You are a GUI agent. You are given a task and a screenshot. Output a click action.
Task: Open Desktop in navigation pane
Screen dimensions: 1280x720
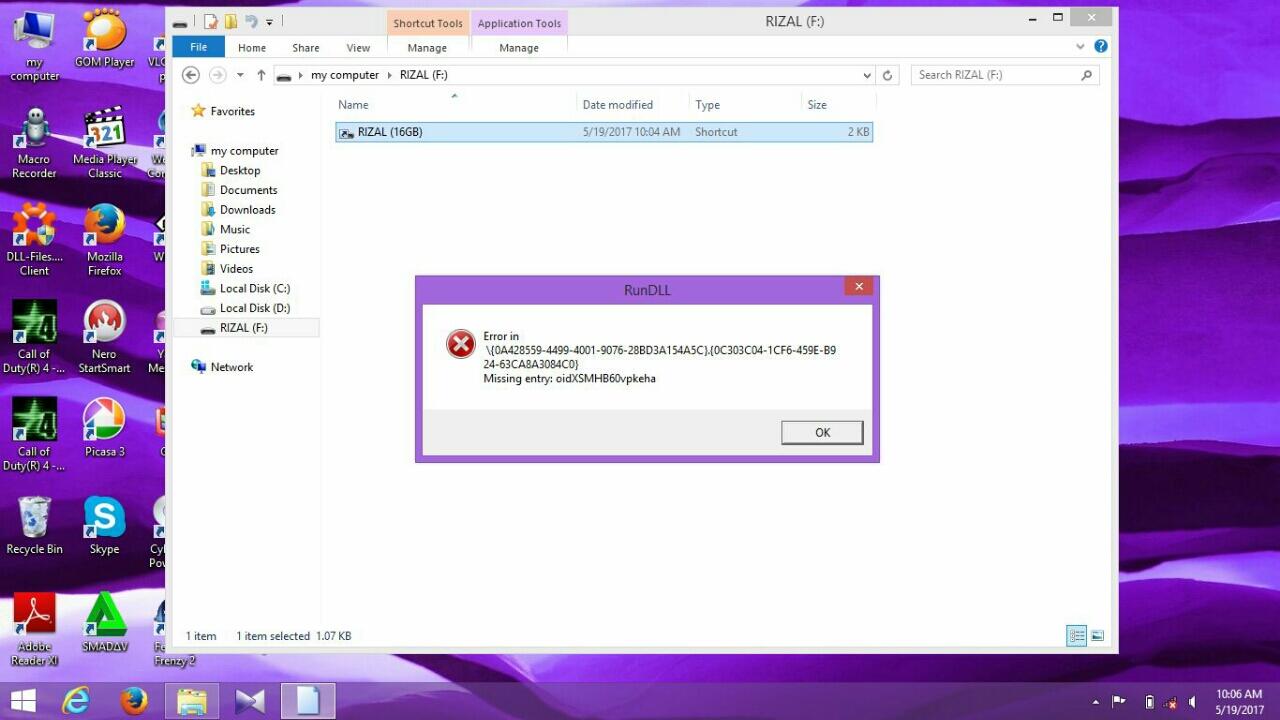click(239, 171)
